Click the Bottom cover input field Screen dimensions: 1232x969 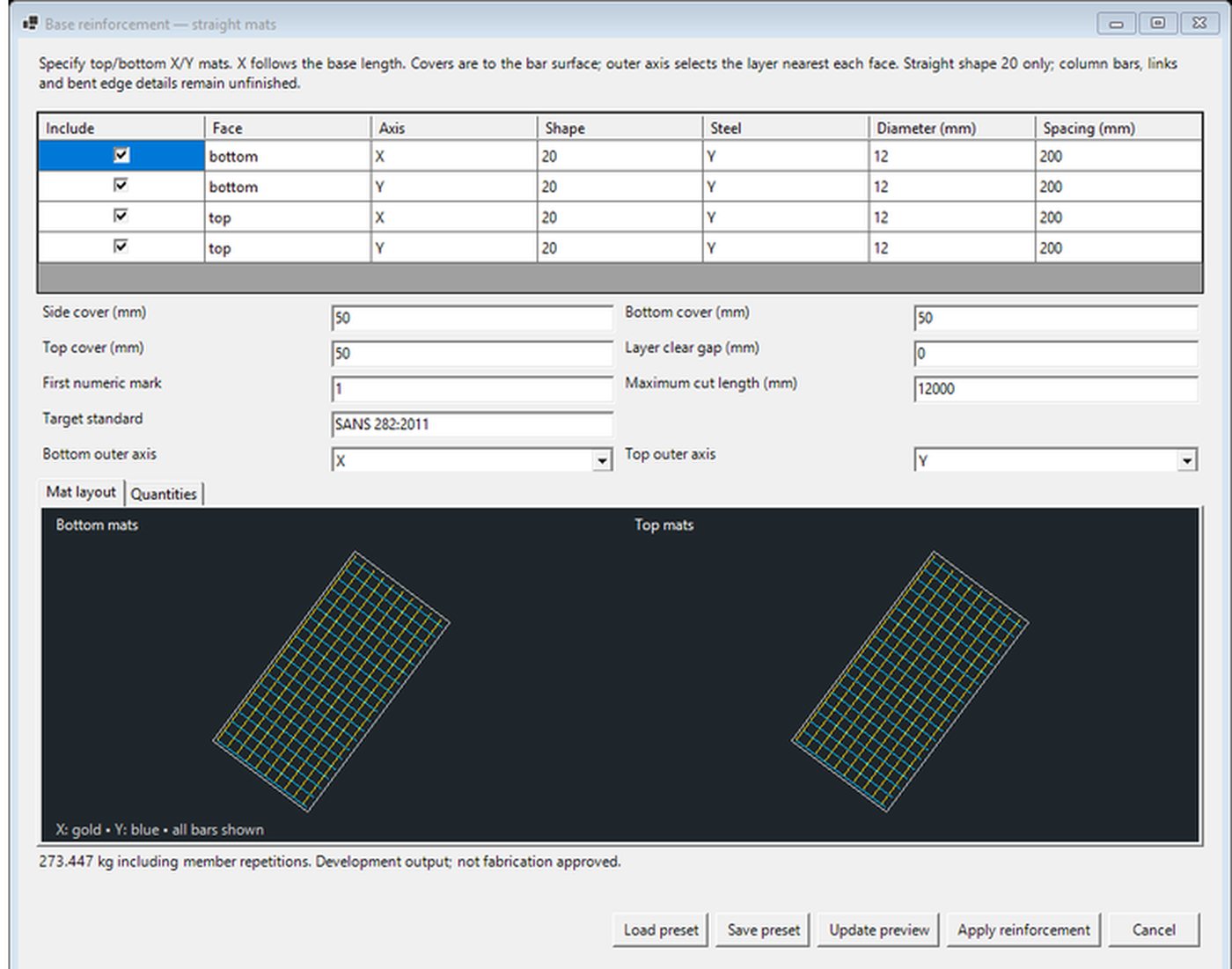coord(1056,318)
